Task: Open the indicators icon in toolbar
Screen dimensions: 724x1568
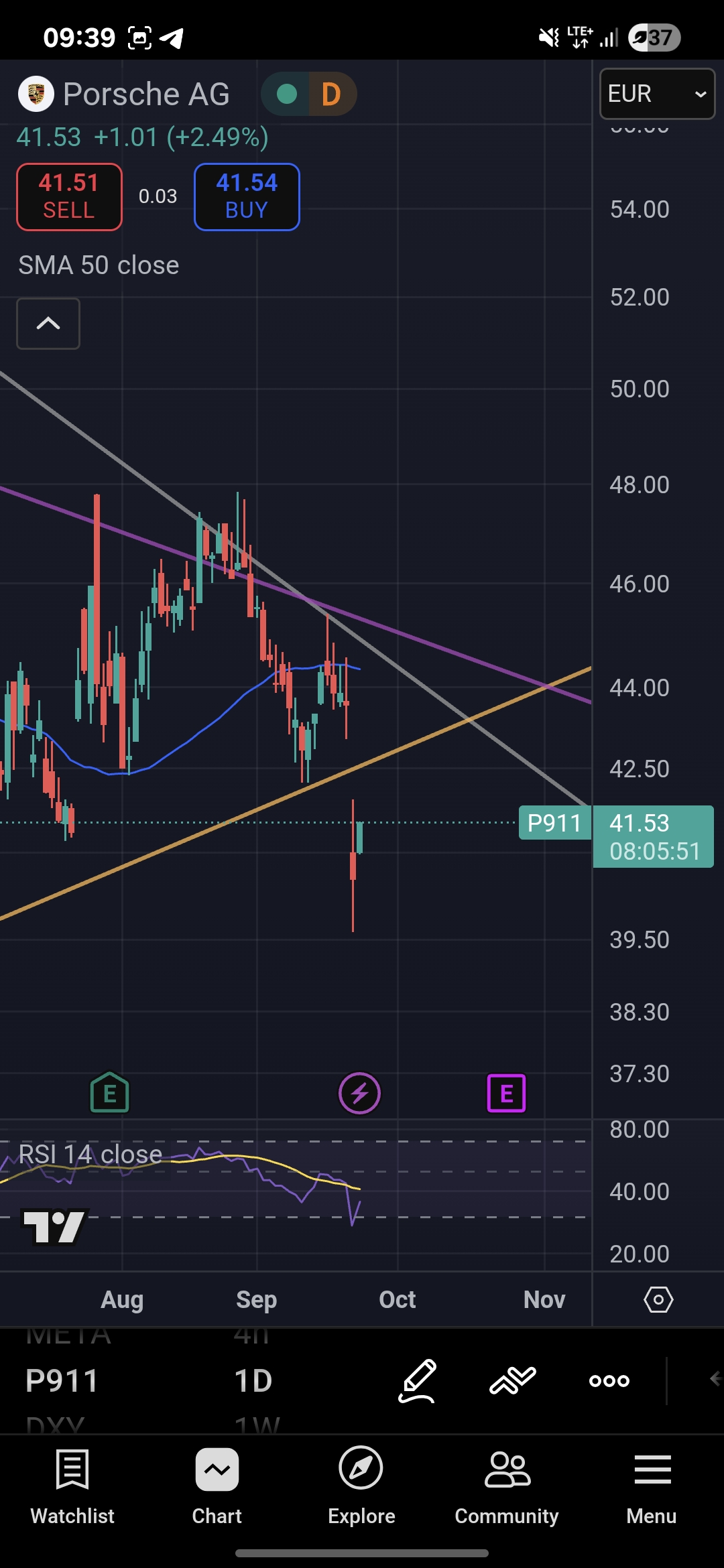Action: point(513,1380)
